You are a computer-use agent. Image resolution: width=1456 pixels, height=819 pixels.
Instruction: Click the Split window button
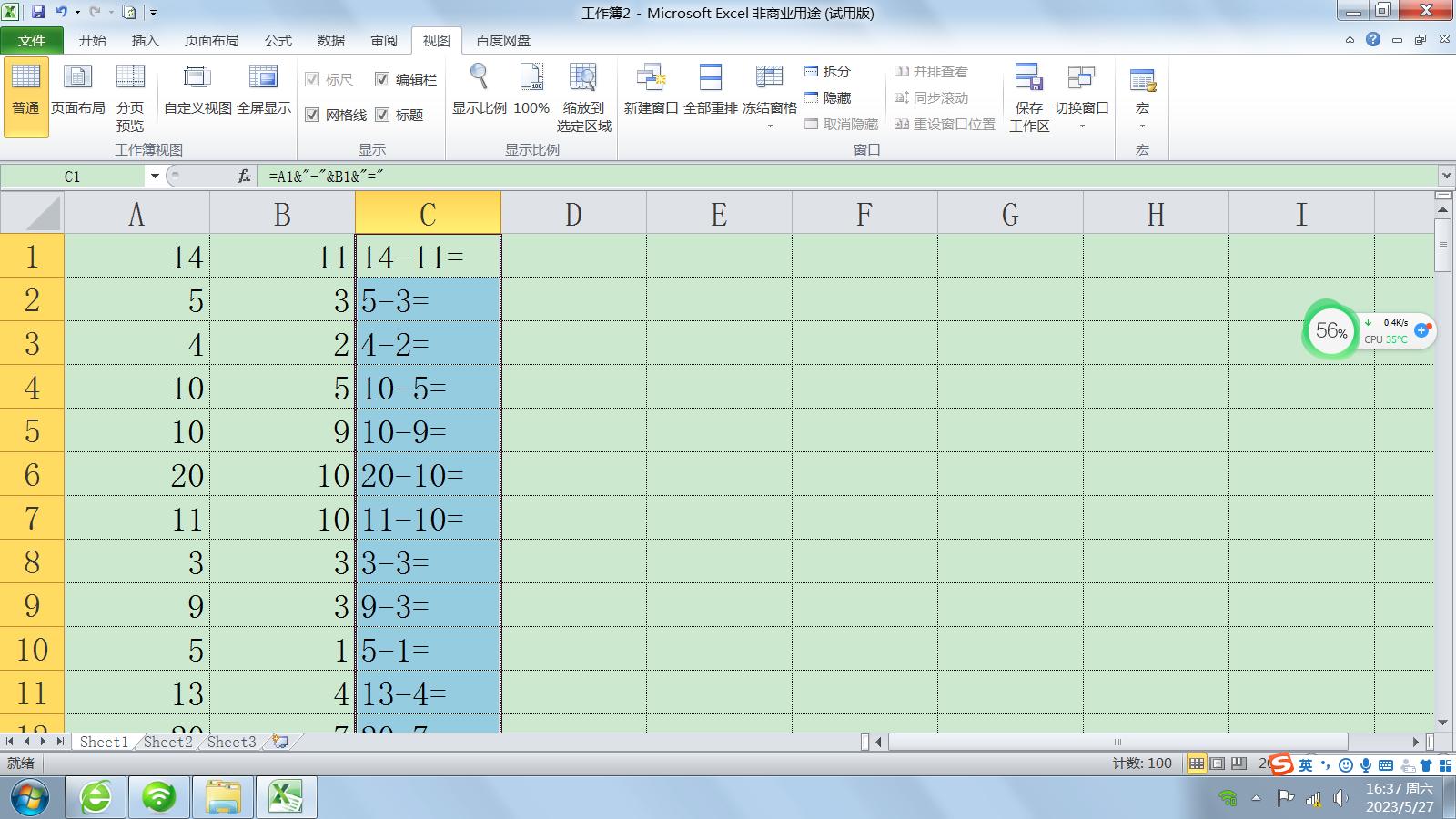[x=827, y=71]
